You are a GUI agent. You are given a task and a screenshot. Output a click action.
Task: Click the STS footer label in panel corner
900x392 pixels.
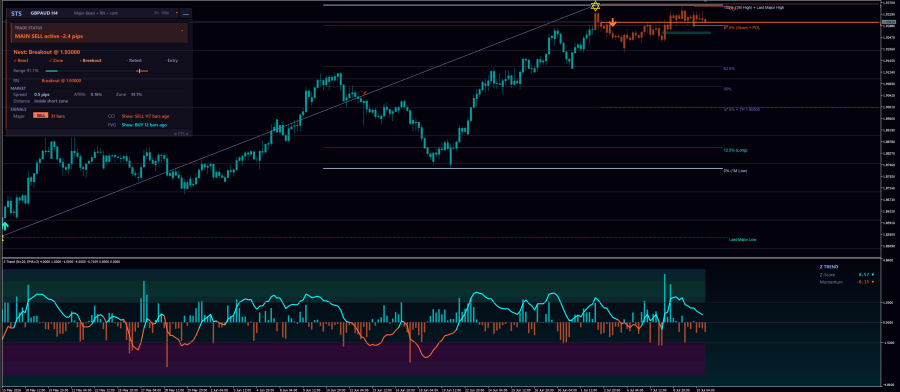point(180,134)
